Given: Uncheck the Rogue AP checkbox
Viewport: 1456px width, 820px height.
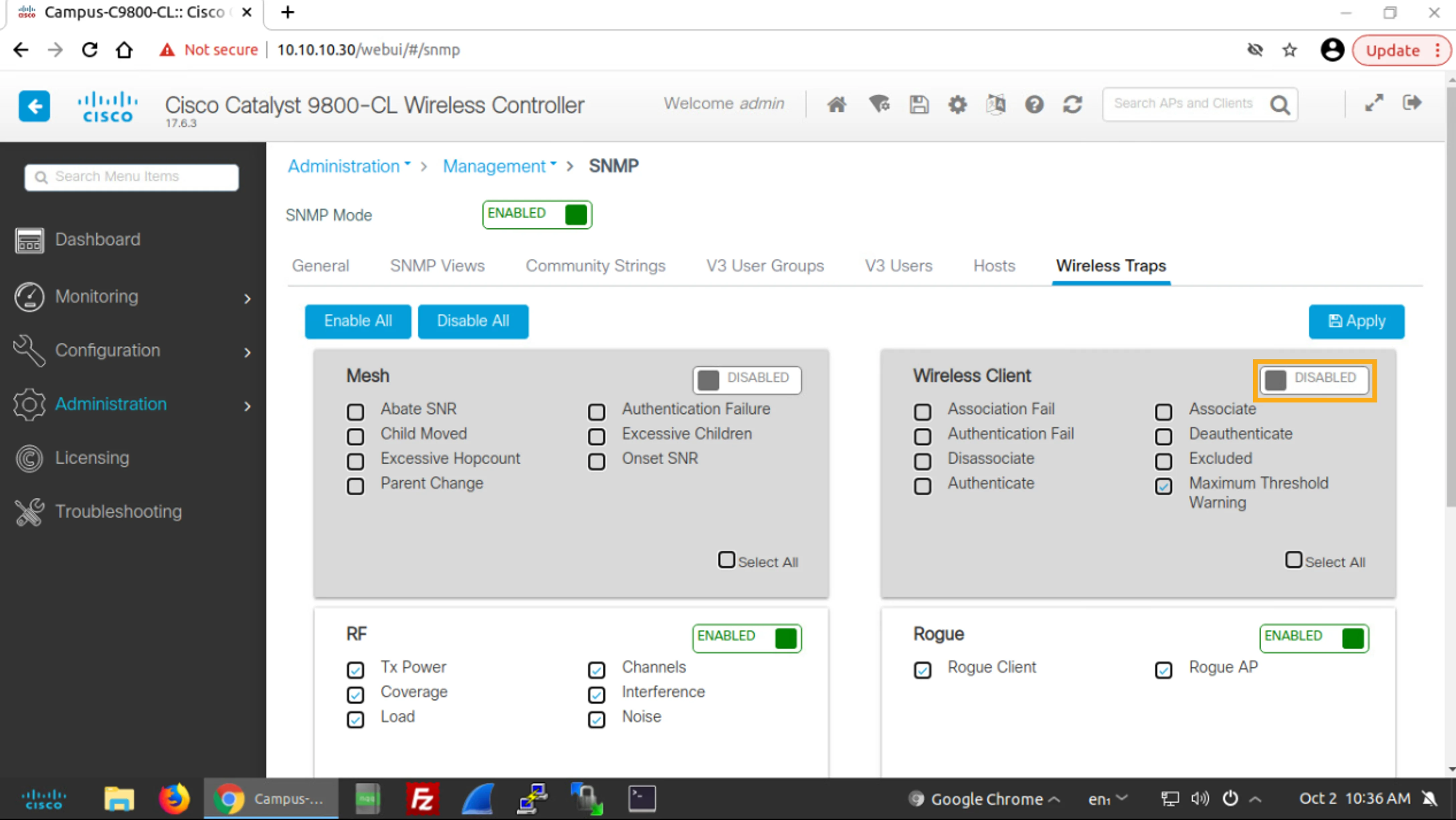Looking at the screenshot, I should (1163, 670).
